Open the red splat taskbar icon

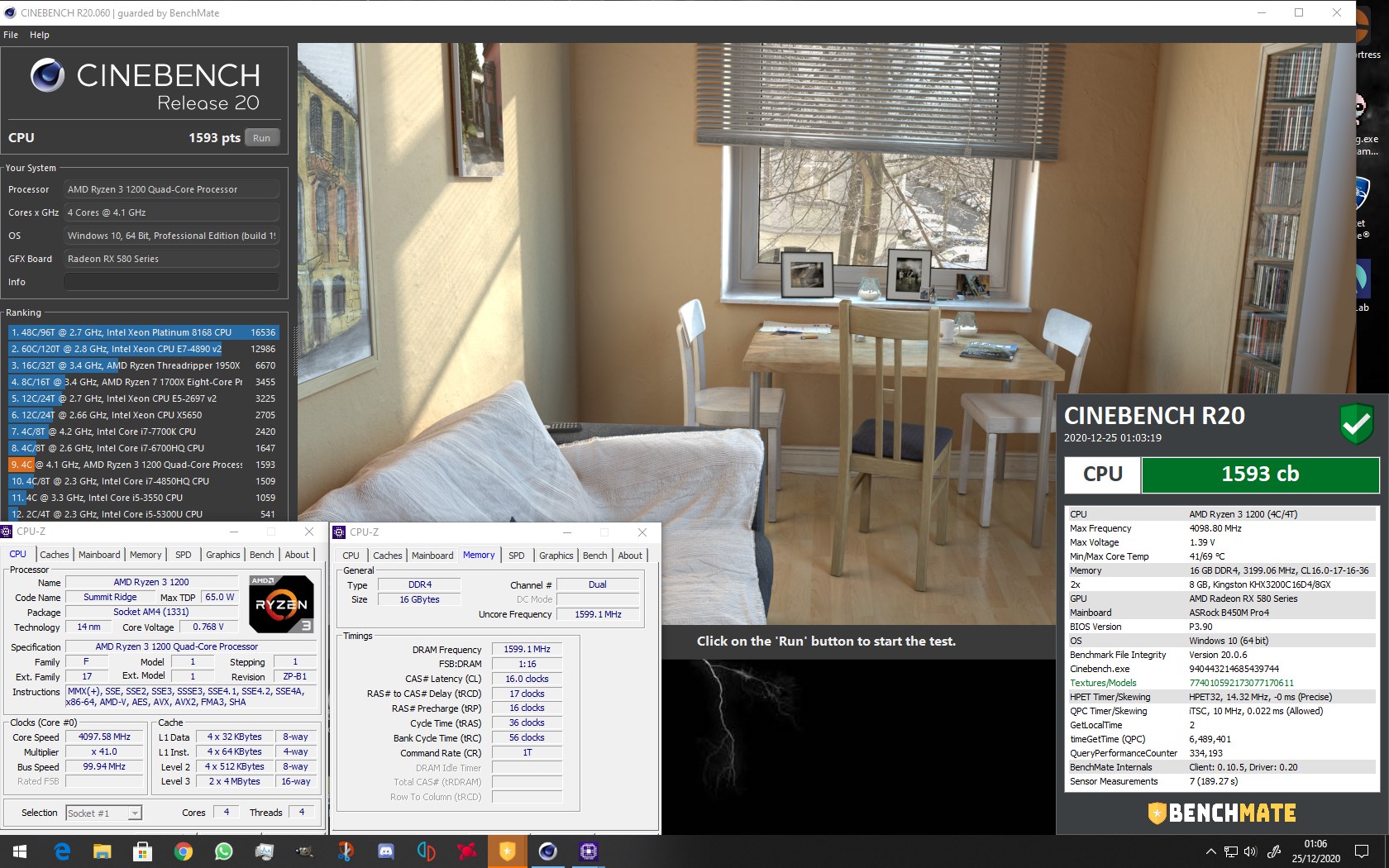[466, 851]
